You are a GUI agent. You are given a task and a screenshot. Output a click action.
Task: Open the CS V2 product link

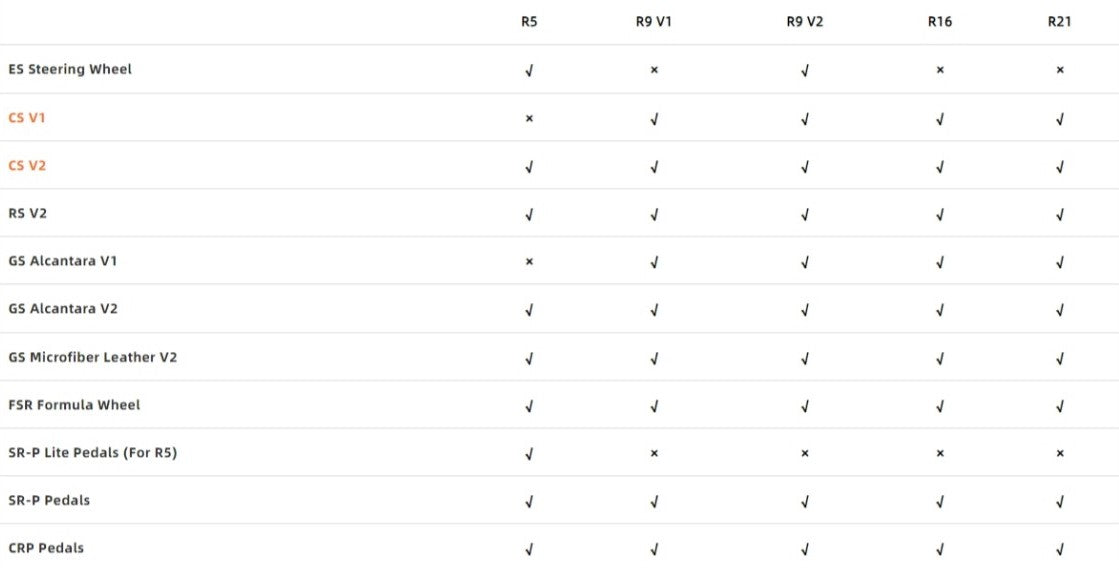[x=27, y=166]
